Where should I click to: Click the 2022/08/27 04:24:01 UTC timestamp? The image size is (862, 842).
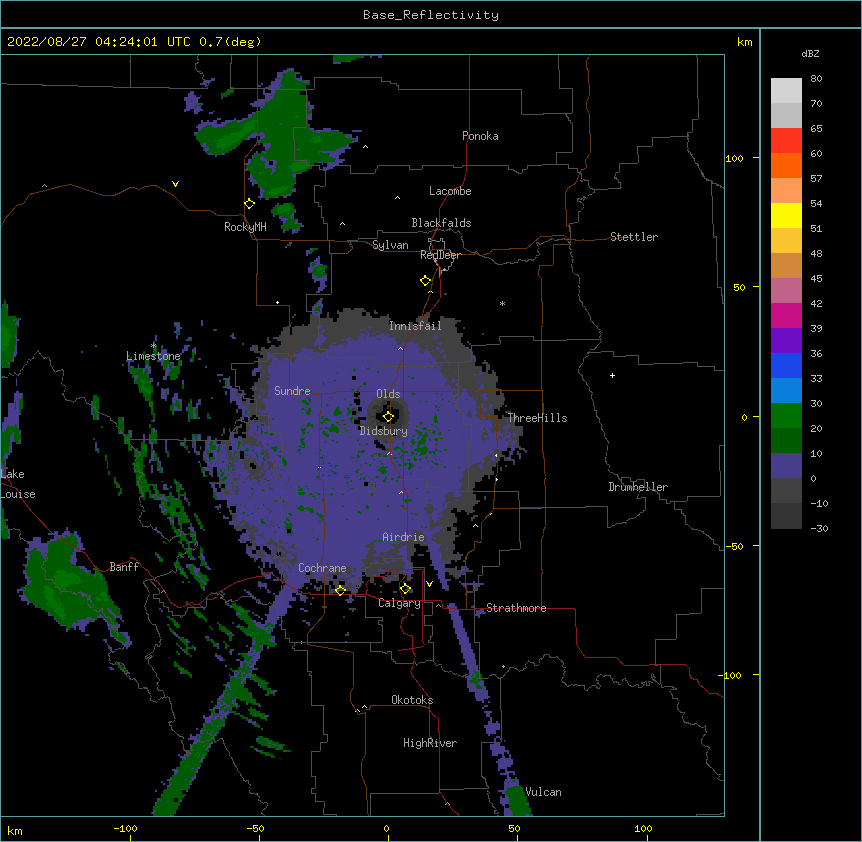tap(99, 42)
